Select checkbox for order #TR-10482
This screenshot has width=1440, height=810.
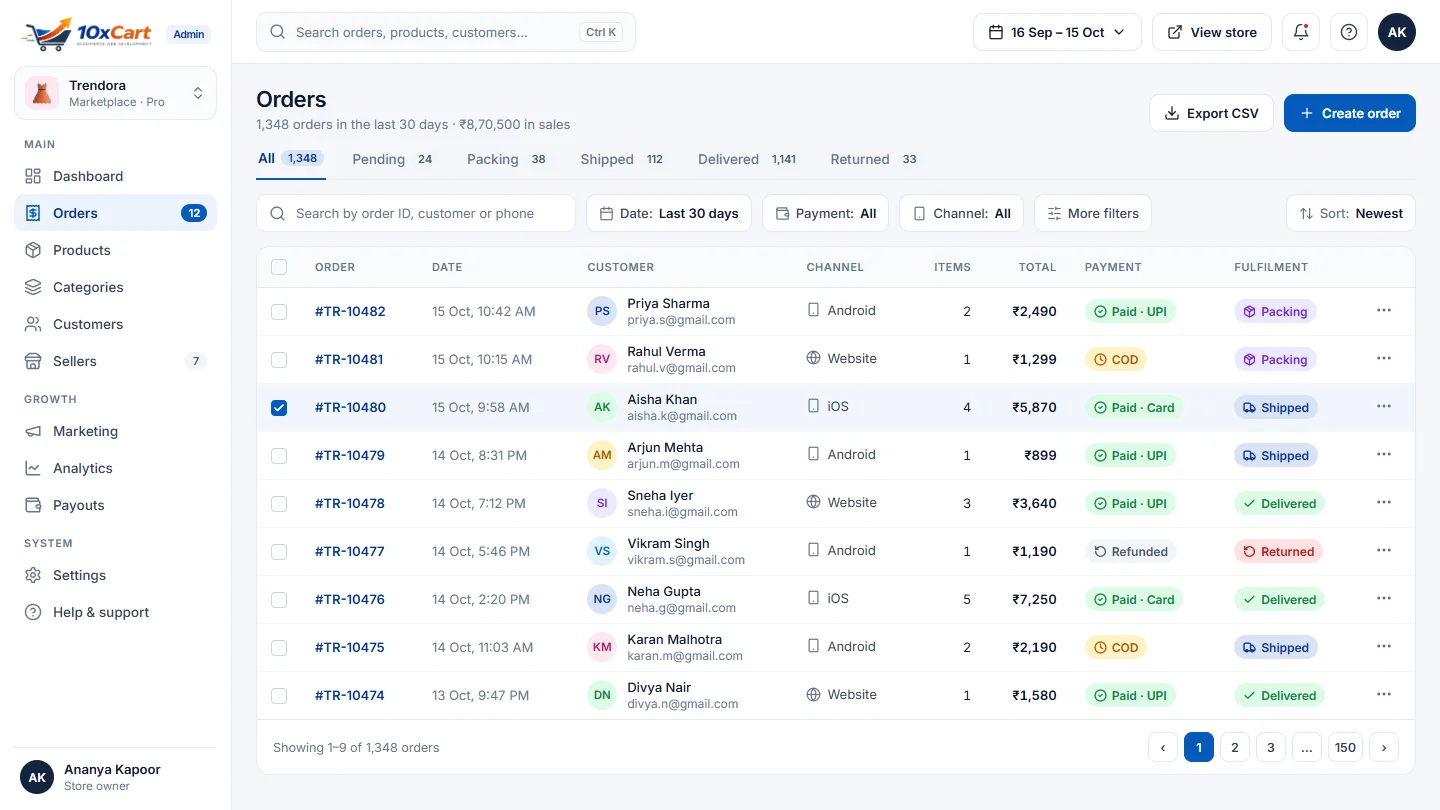pos(279,311)
